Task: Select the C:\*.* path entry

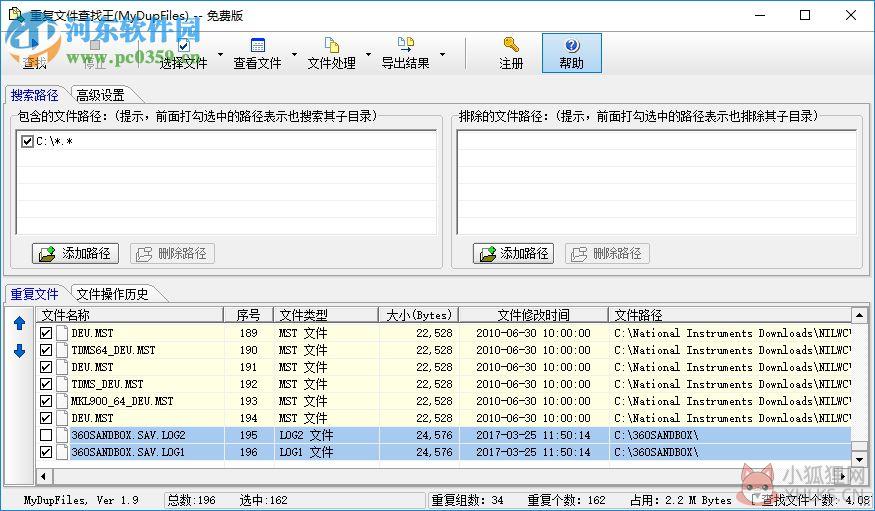Action: [x=55, y=141]
